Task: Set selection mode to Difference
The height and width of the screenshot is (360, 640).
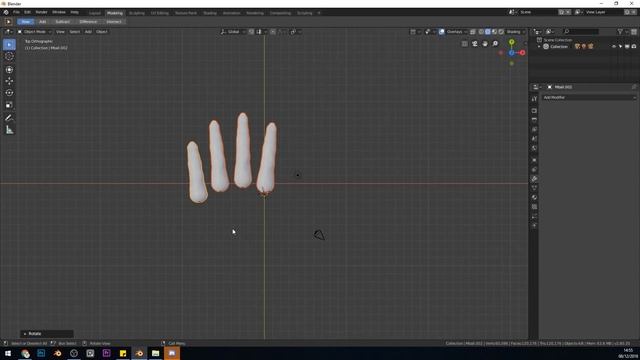Action: (88, 22)
